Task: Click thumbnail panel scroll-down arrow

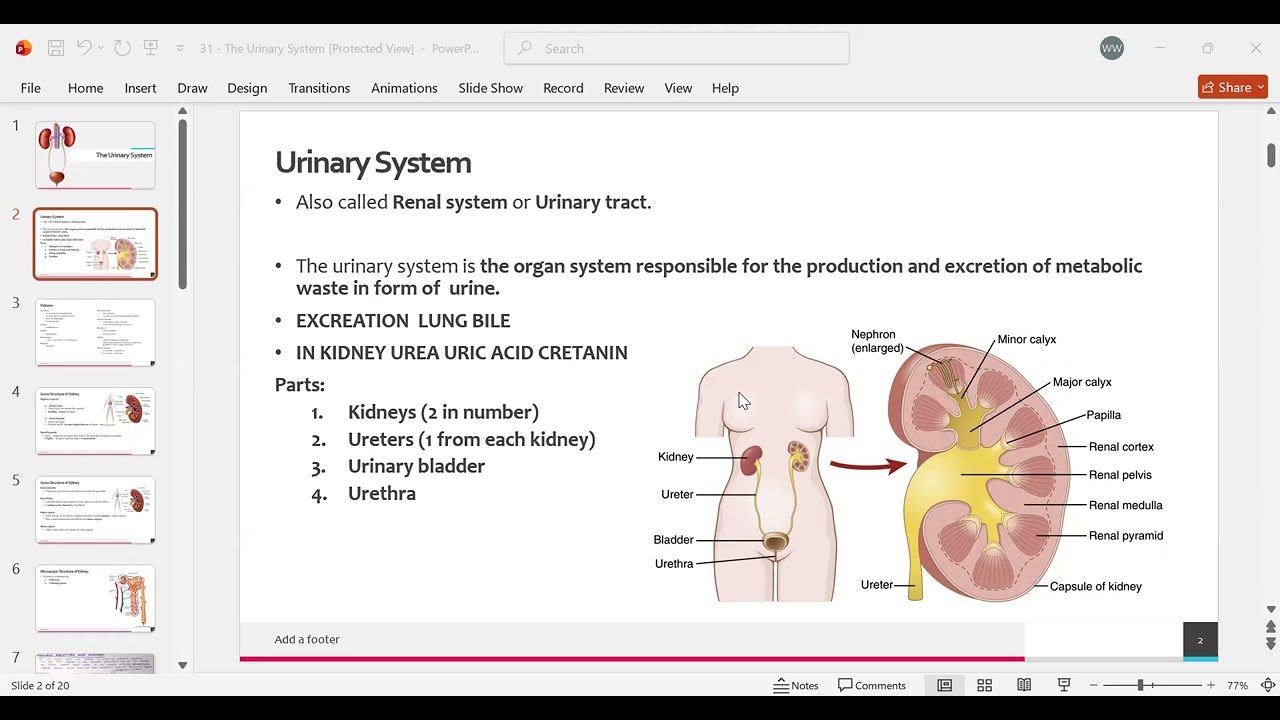Action: pos(182,665)
